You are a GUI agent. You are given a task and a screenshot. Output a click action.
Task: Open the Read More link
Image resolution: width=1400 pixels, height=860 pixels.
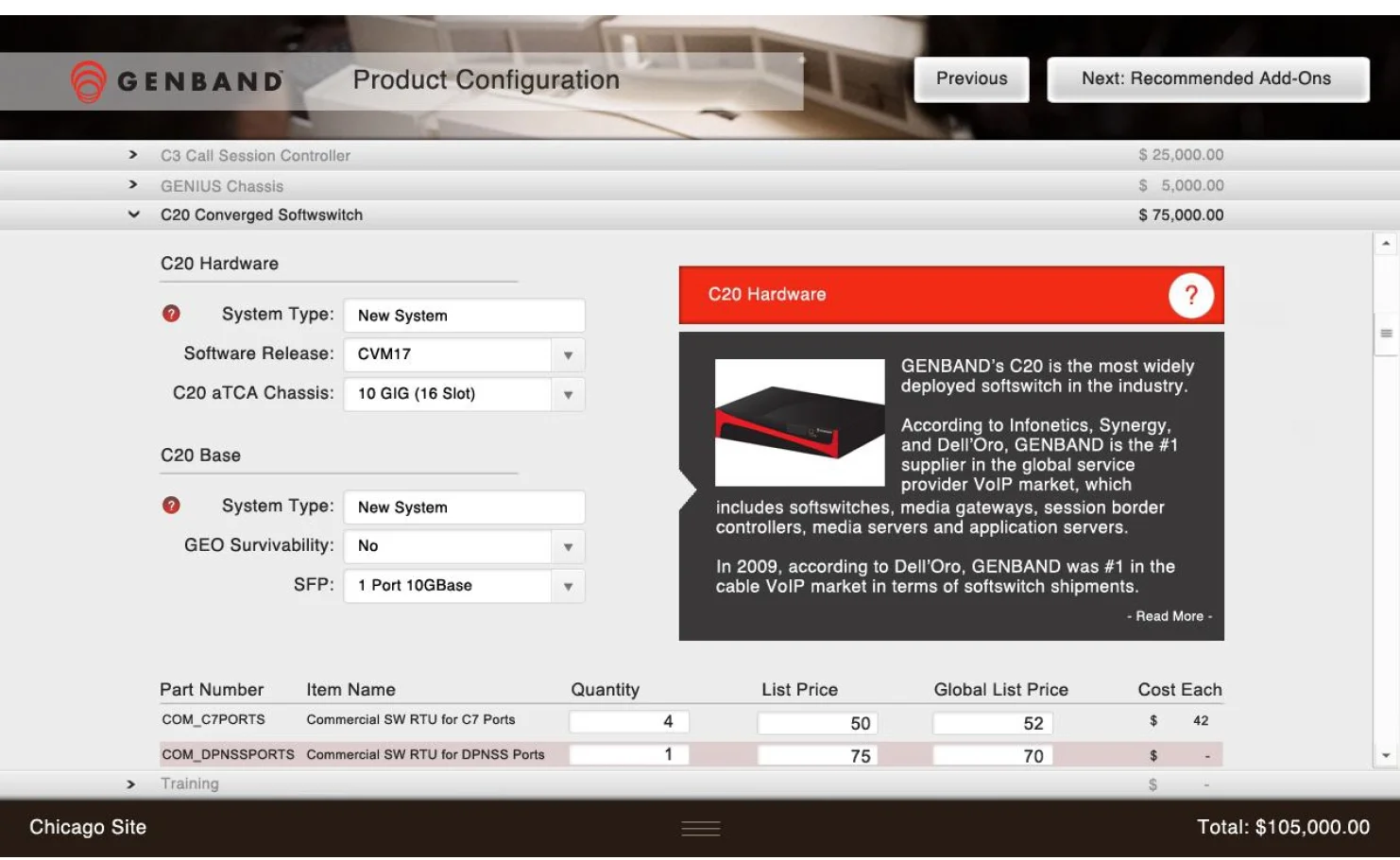(x=1170, y=616)
